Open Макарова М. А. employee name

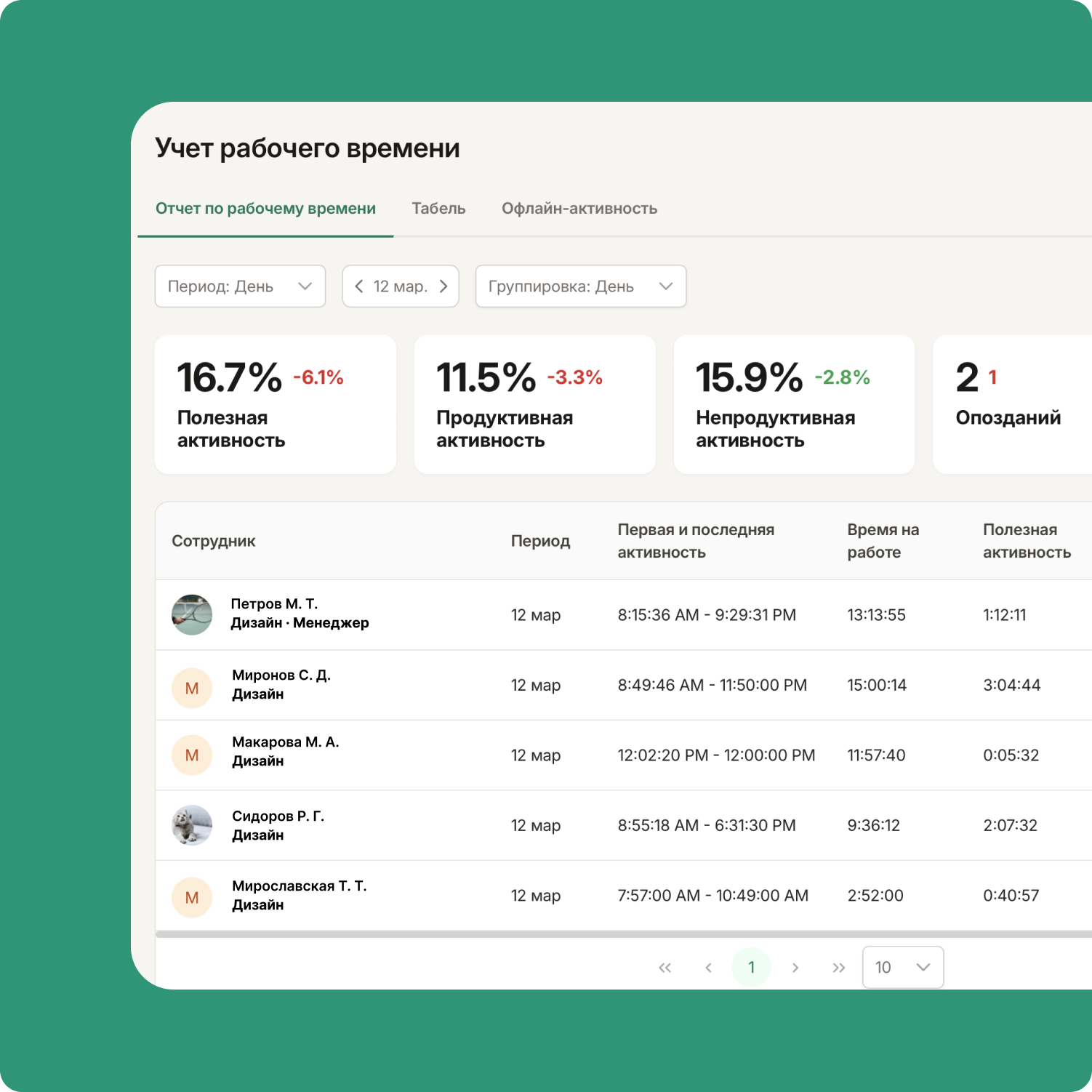pyautogui.click(x=285, y=742)
